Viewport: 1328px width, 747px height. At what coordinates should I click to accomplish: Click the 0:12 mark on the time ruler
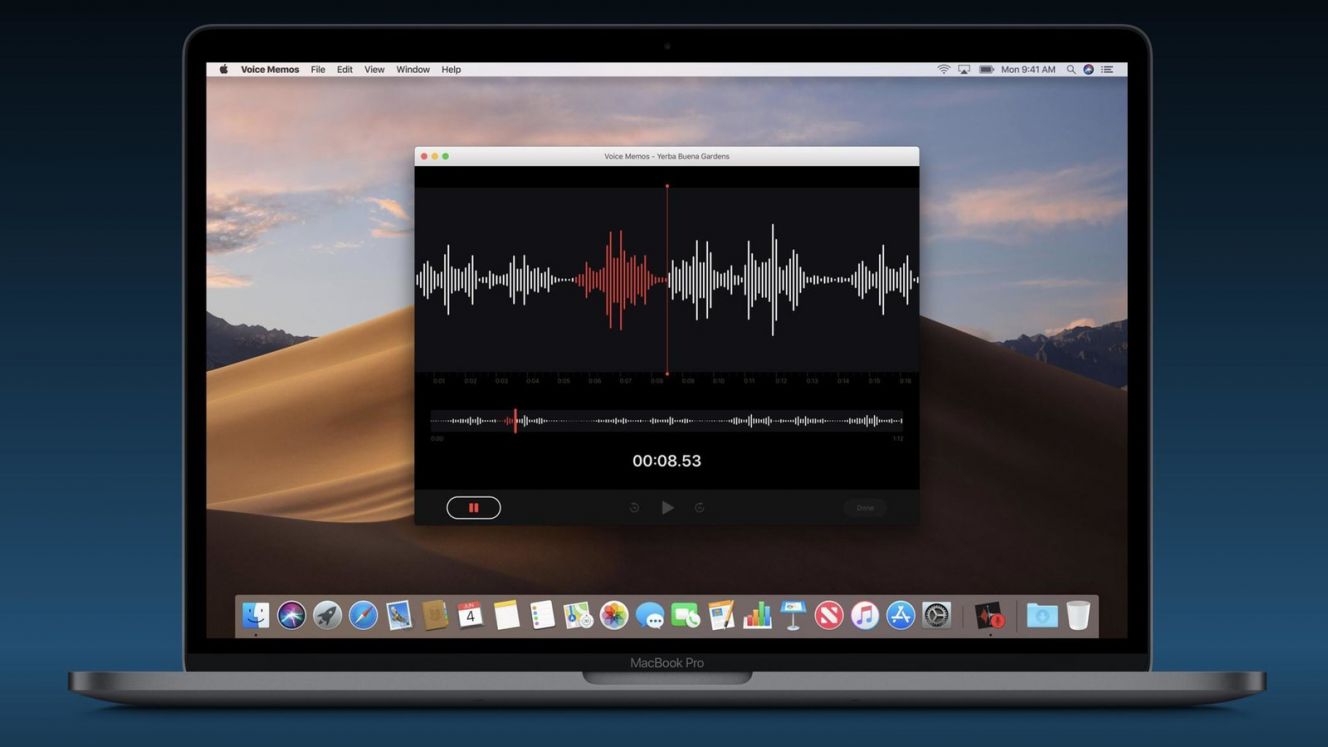(781, 381)
